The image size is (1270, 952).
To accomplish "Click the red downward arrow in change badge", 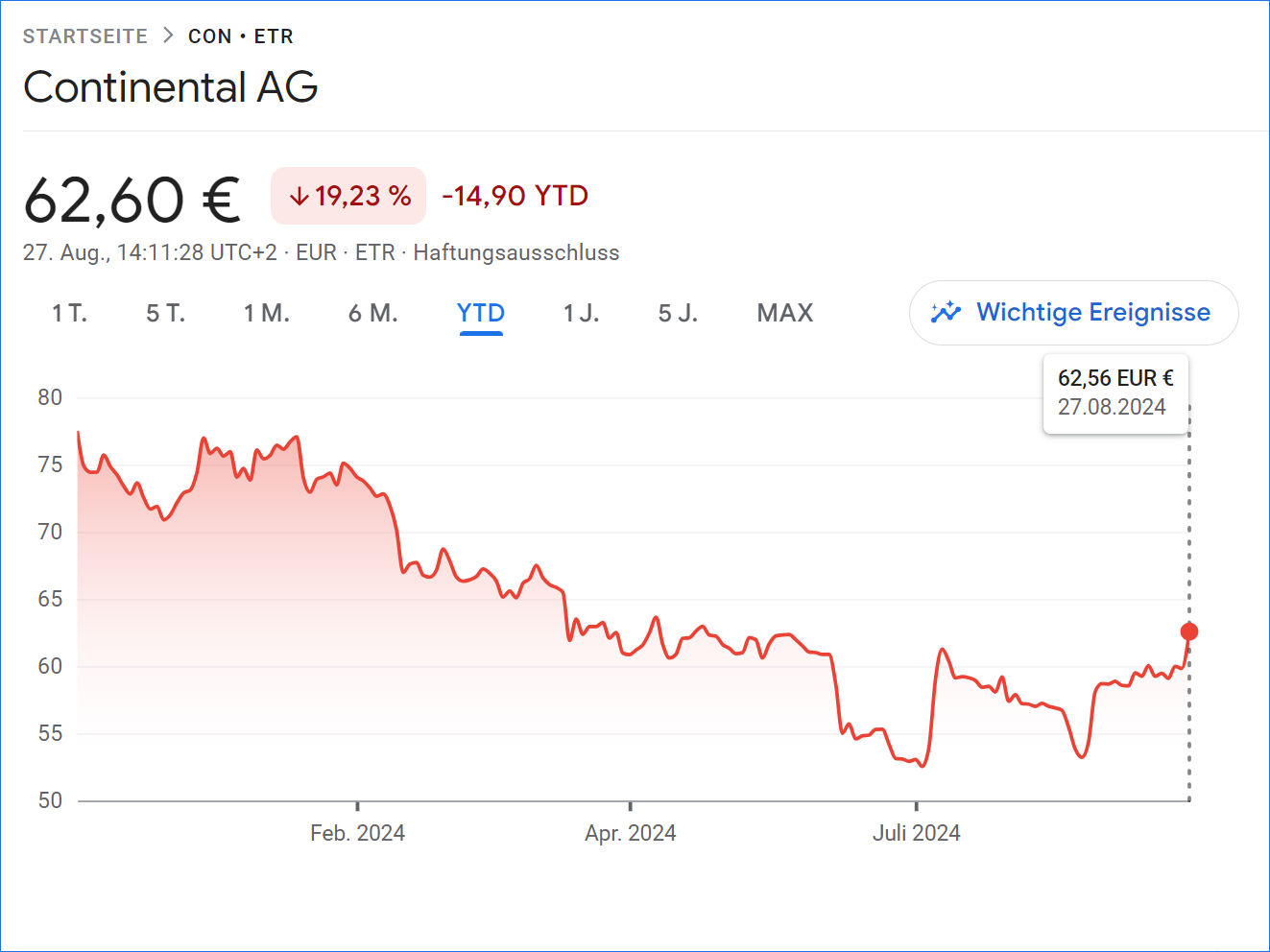I will pos(300,195).
